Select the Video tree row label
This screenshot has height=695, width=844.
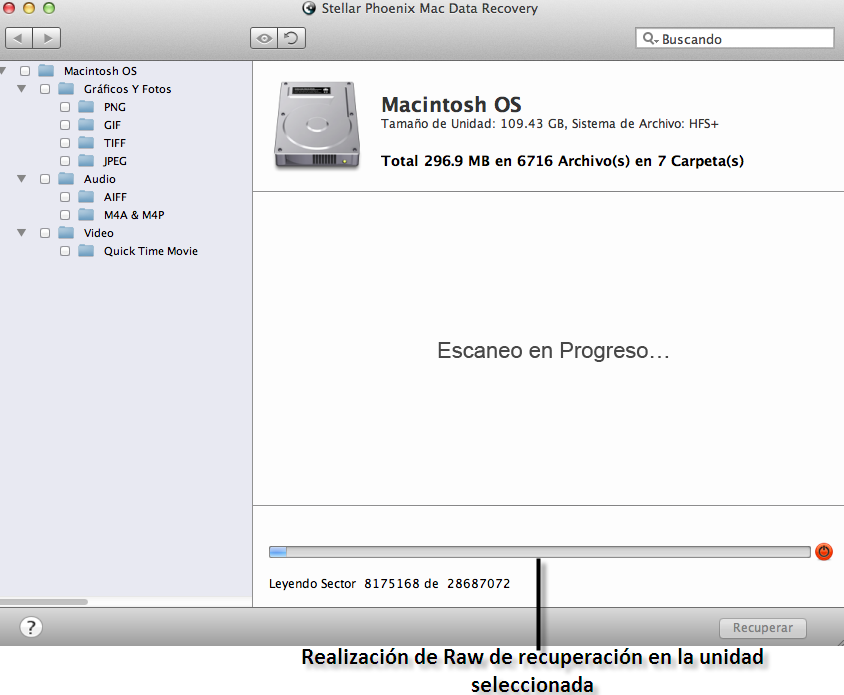click(99, 233)
